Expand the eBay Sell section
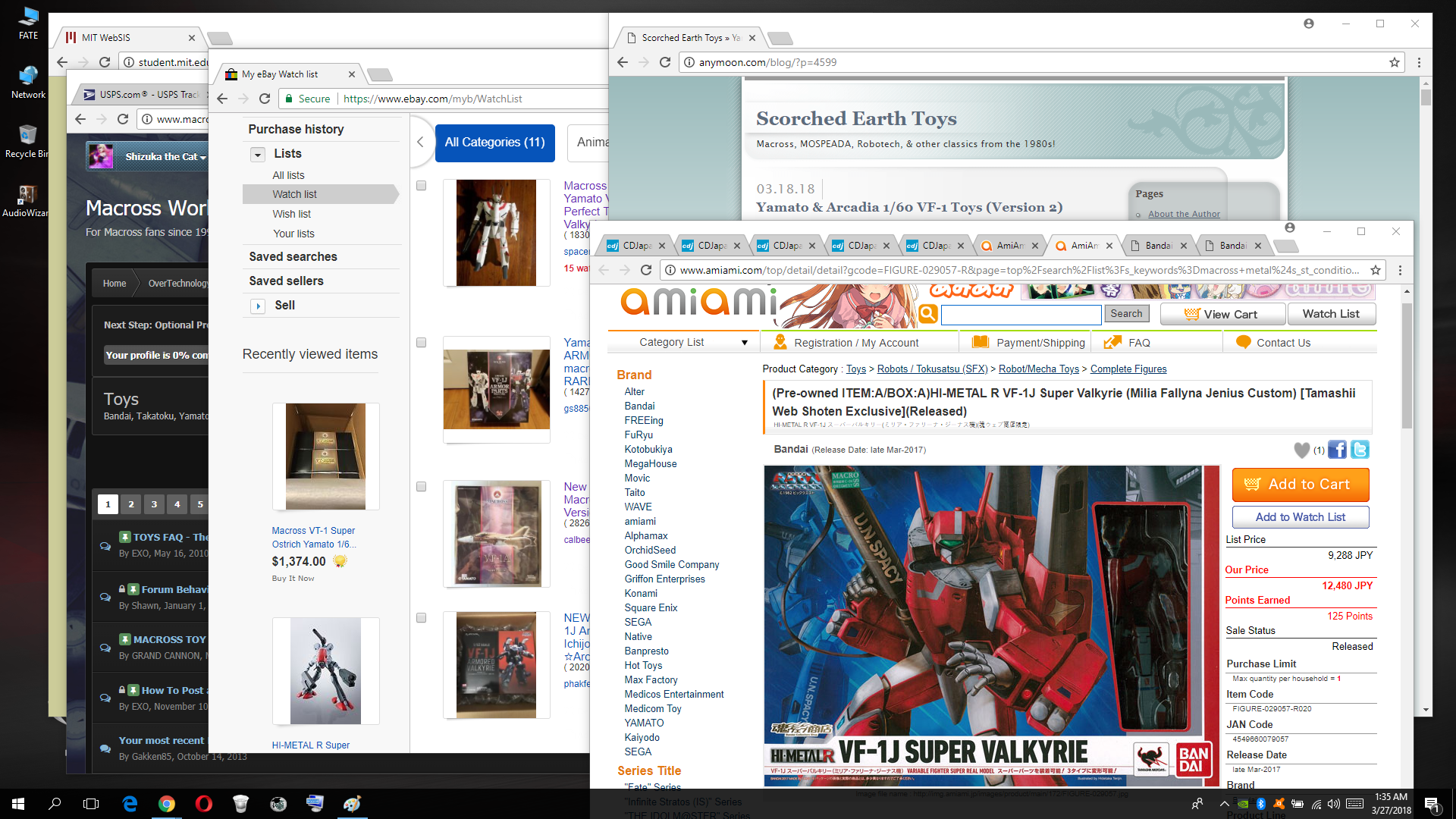Viewport: 1456px width, 819px height. point(258,306)
